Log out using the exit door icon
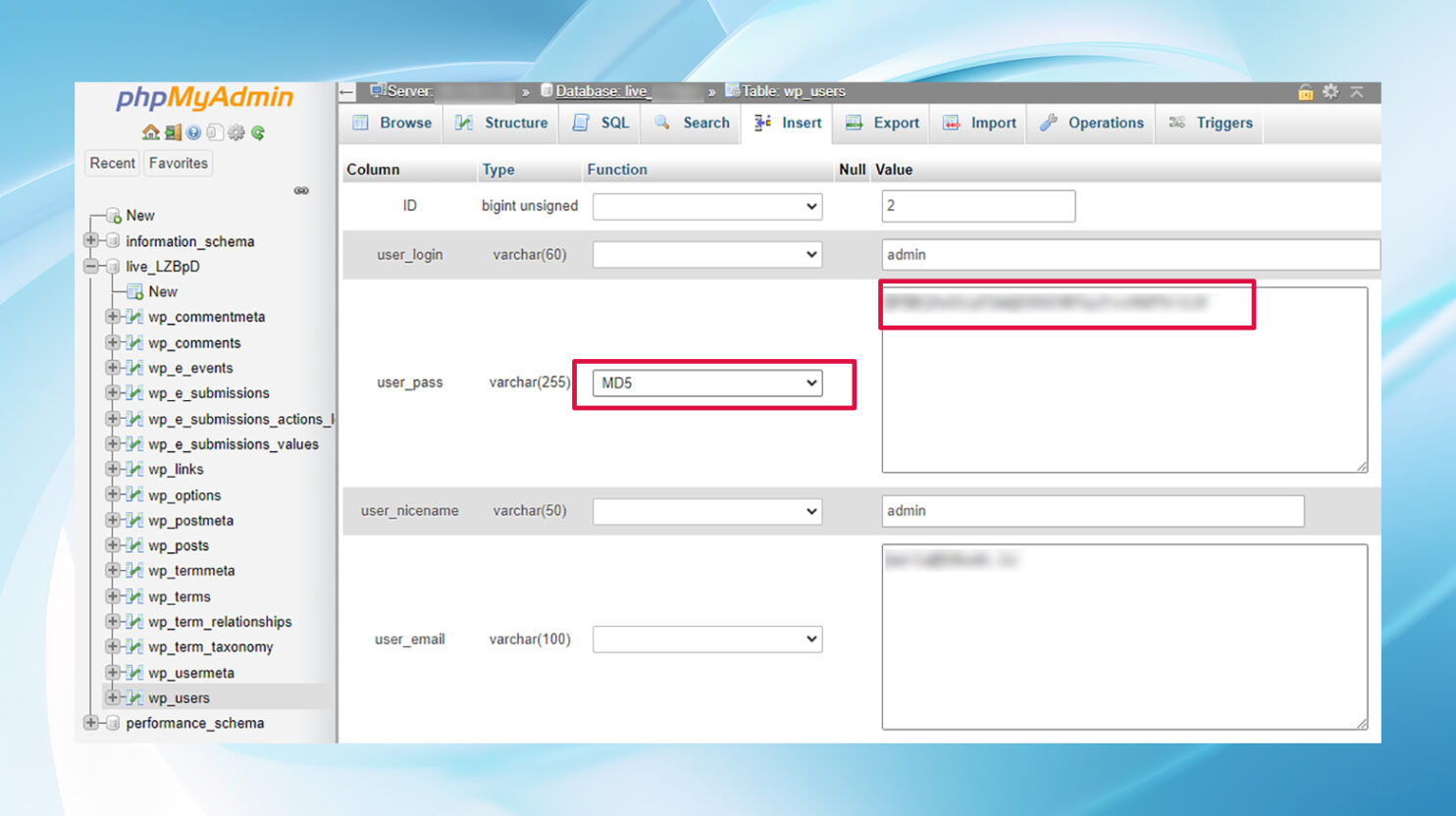The height and width of the screenshot is (816, 1456). click(173, 132)
